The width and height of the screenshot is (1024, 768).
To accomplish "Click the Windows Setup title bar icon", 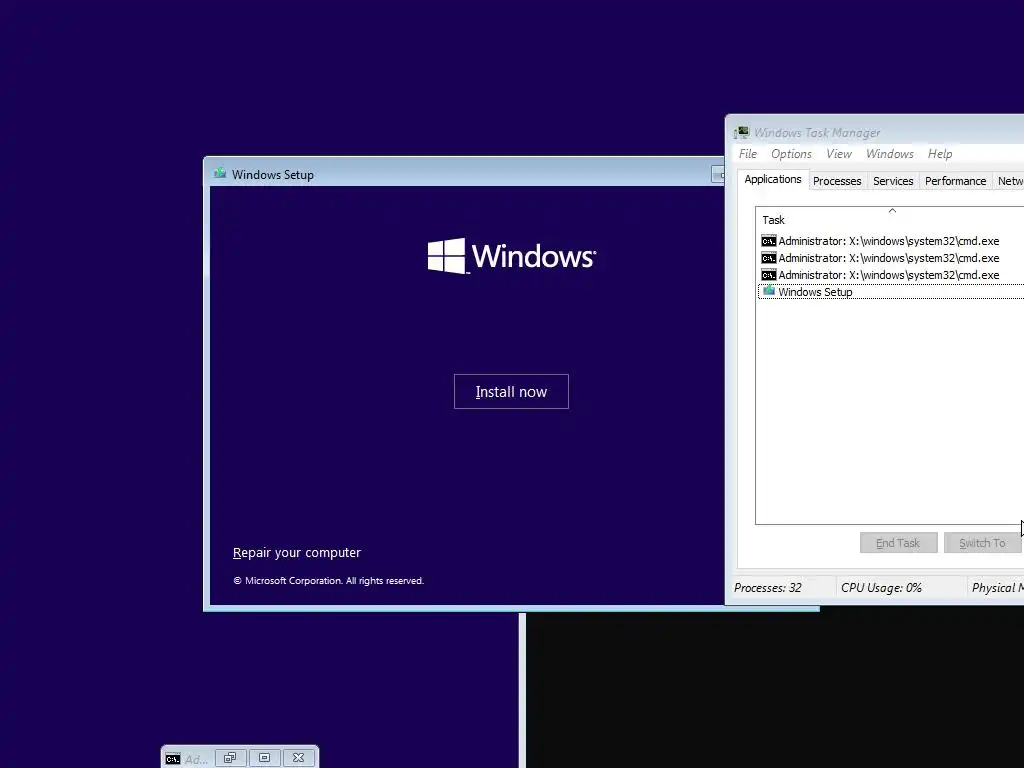I will tap(220, 174).
